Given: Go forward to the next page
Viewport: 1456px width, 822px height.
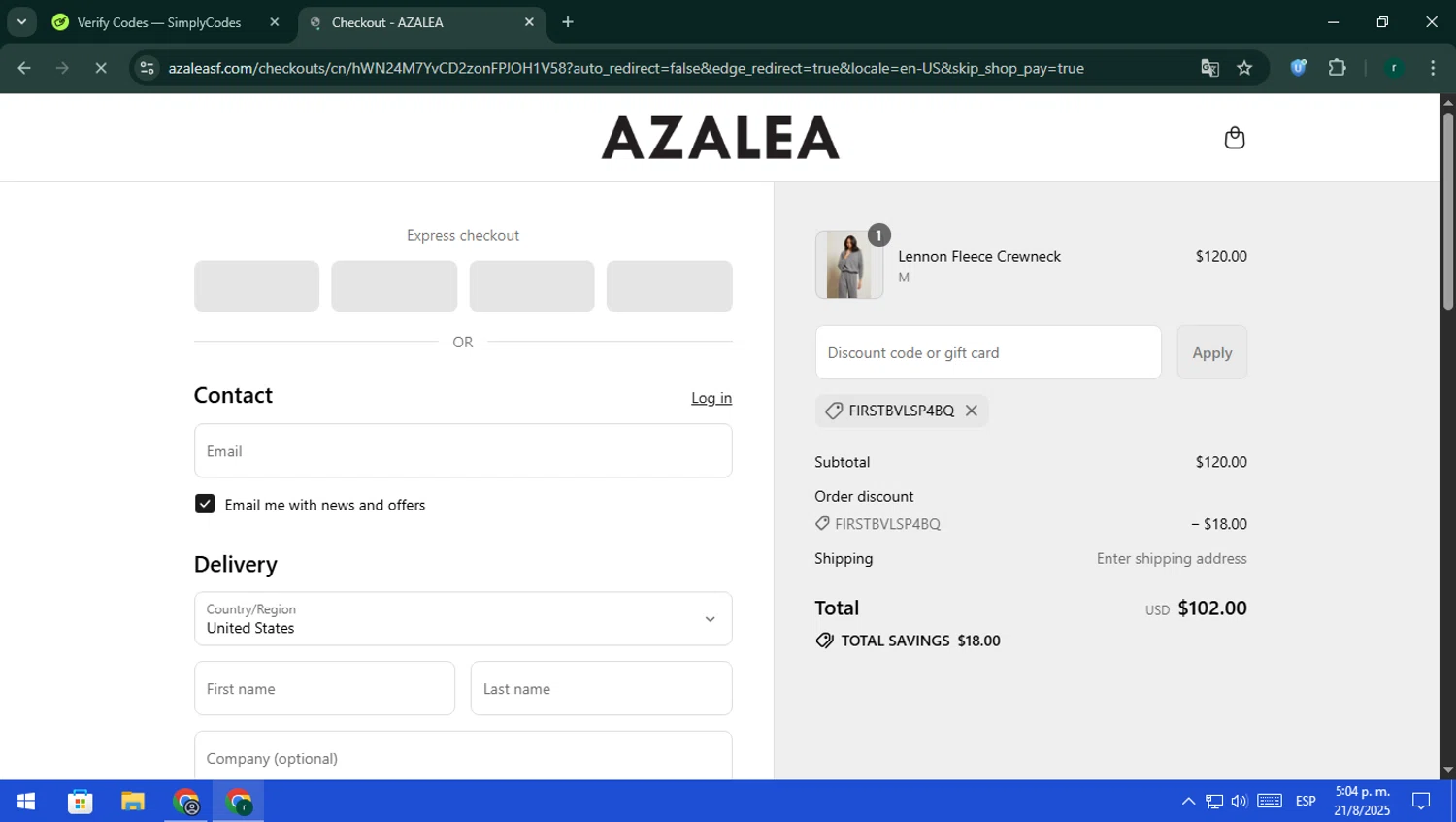Looking at the screenshot, I should tap(62, 68).
